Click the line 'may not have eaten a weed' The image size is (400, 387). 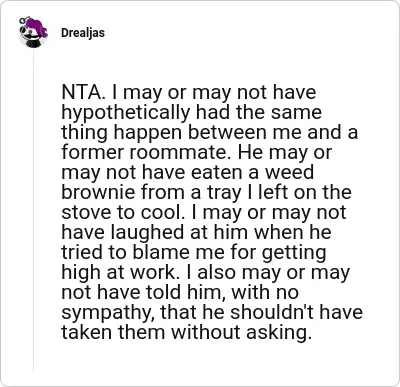tap(188, 172)
